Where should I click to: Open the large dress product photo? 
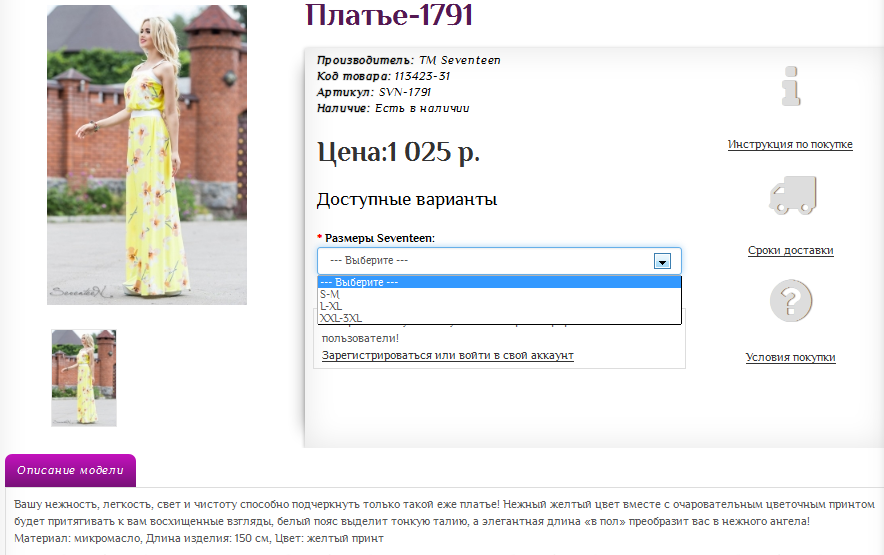pyautogui.click(x=147, y=155)
